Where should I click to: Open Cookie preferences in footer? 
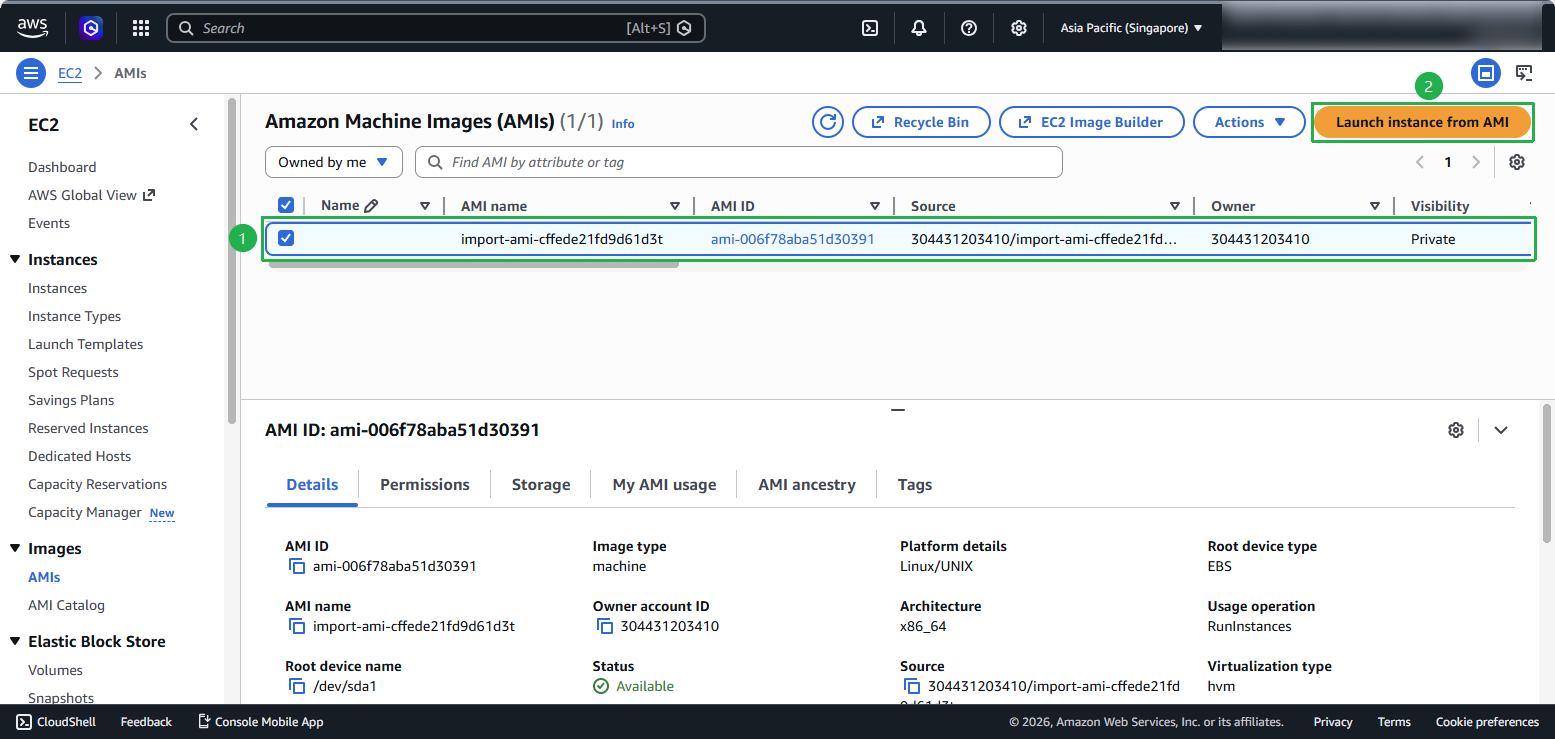click(x=1487, y=722)
